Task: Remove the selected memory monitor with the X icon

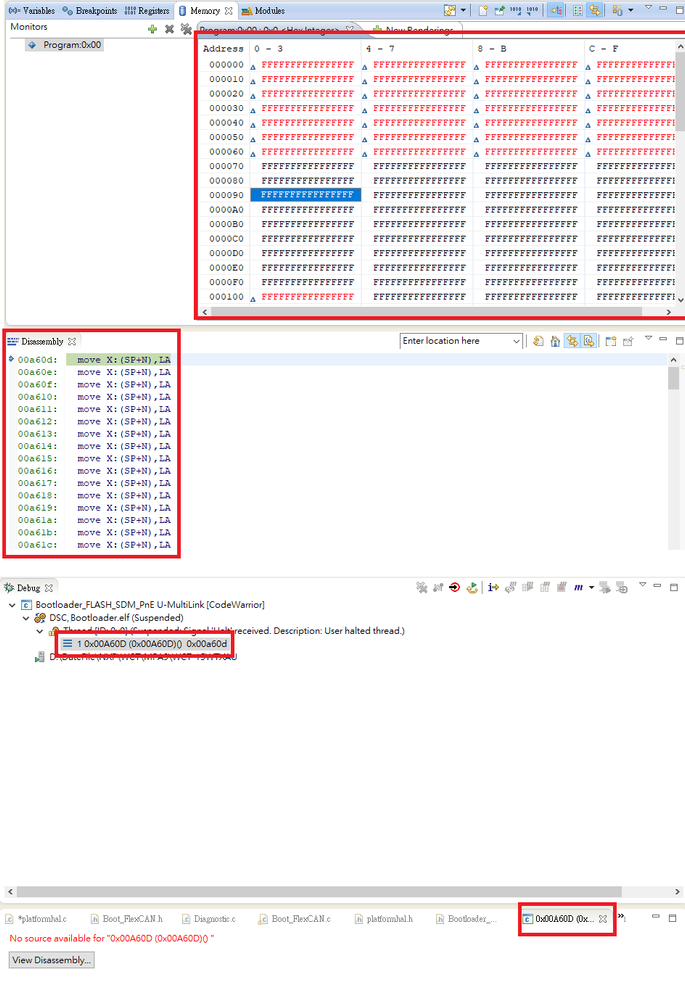Action: click(169, 29)
